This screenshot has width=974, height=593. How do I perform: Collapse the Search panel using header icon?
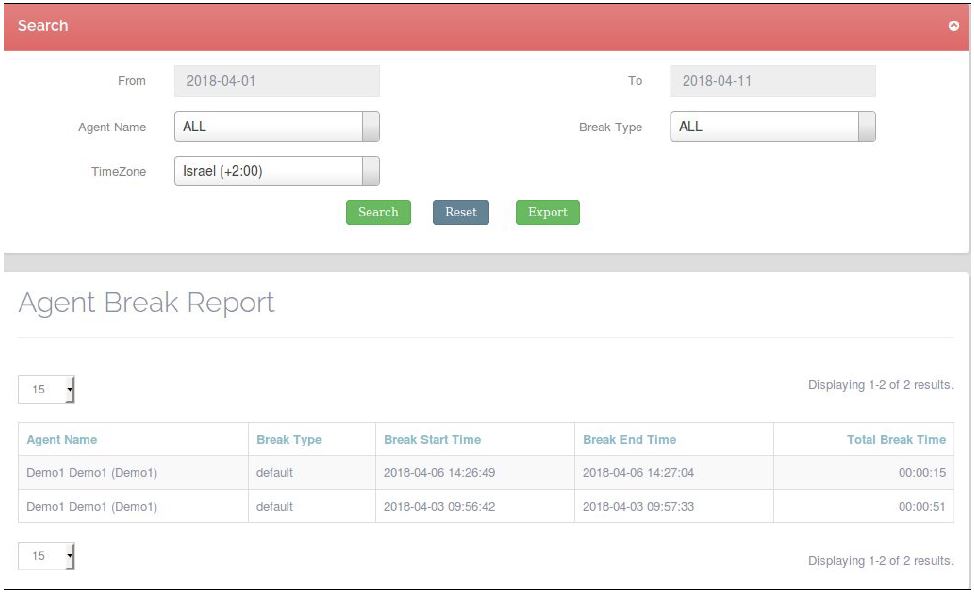tap(953, 27)
